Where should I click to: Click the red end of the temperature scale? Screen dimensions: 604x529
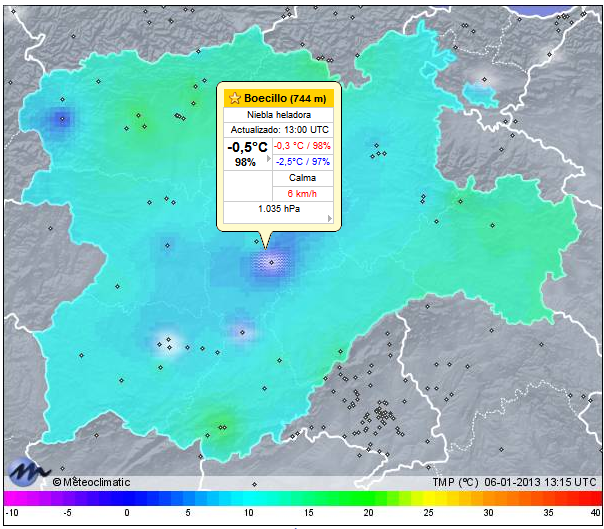tap(595, 498)
